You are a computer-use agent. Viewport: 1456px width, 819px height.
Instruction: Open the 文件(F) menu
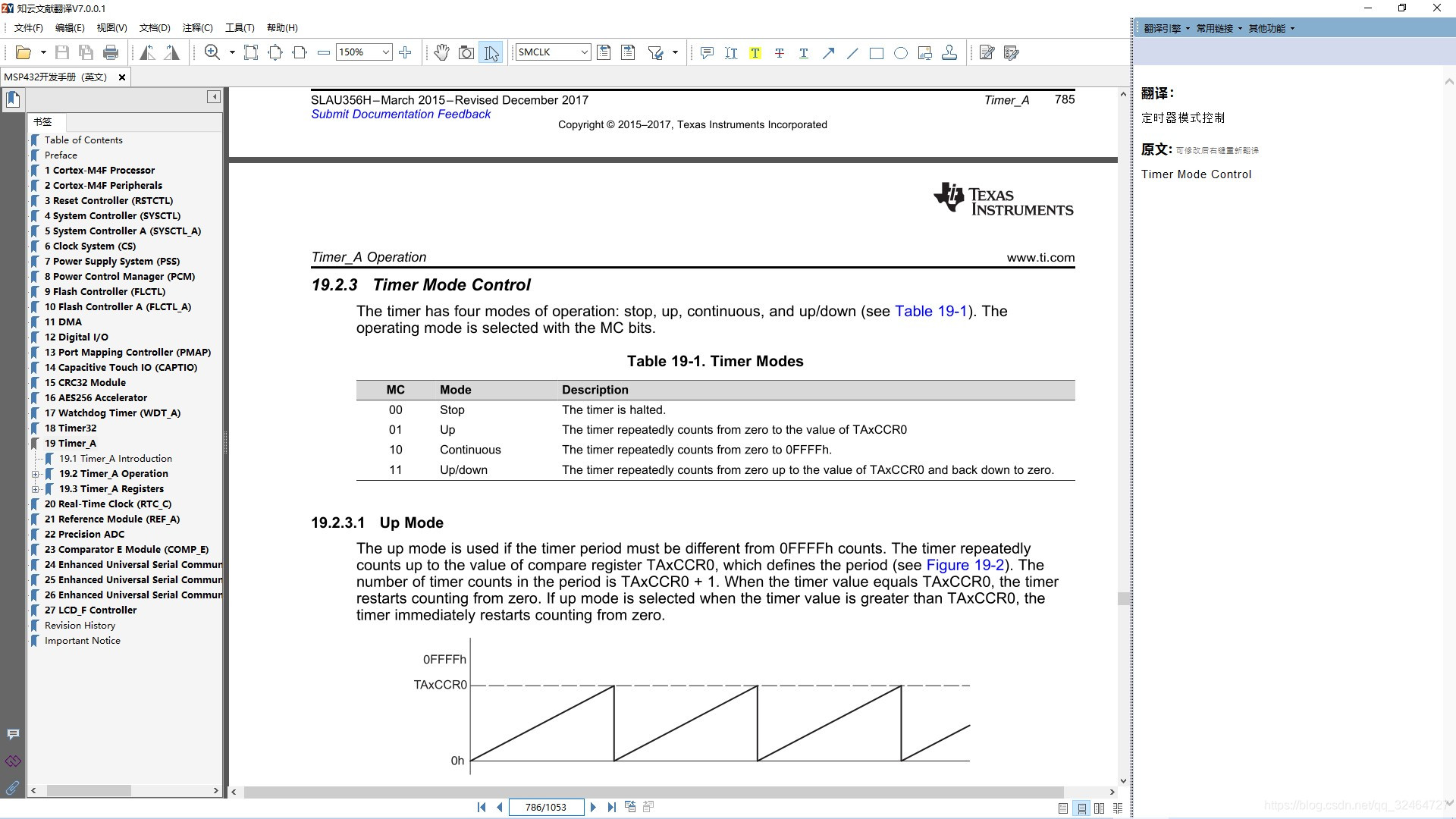tap(29, 28)
